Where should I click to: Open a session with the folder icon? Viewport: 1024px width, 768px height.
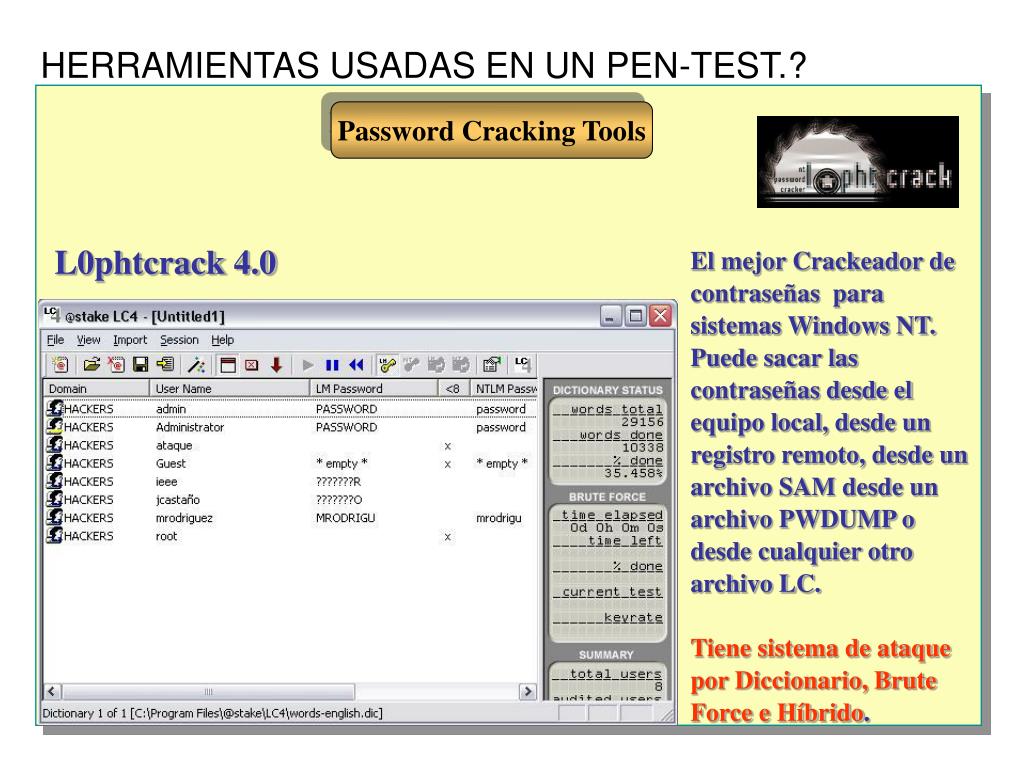click(x=92, y=365)
